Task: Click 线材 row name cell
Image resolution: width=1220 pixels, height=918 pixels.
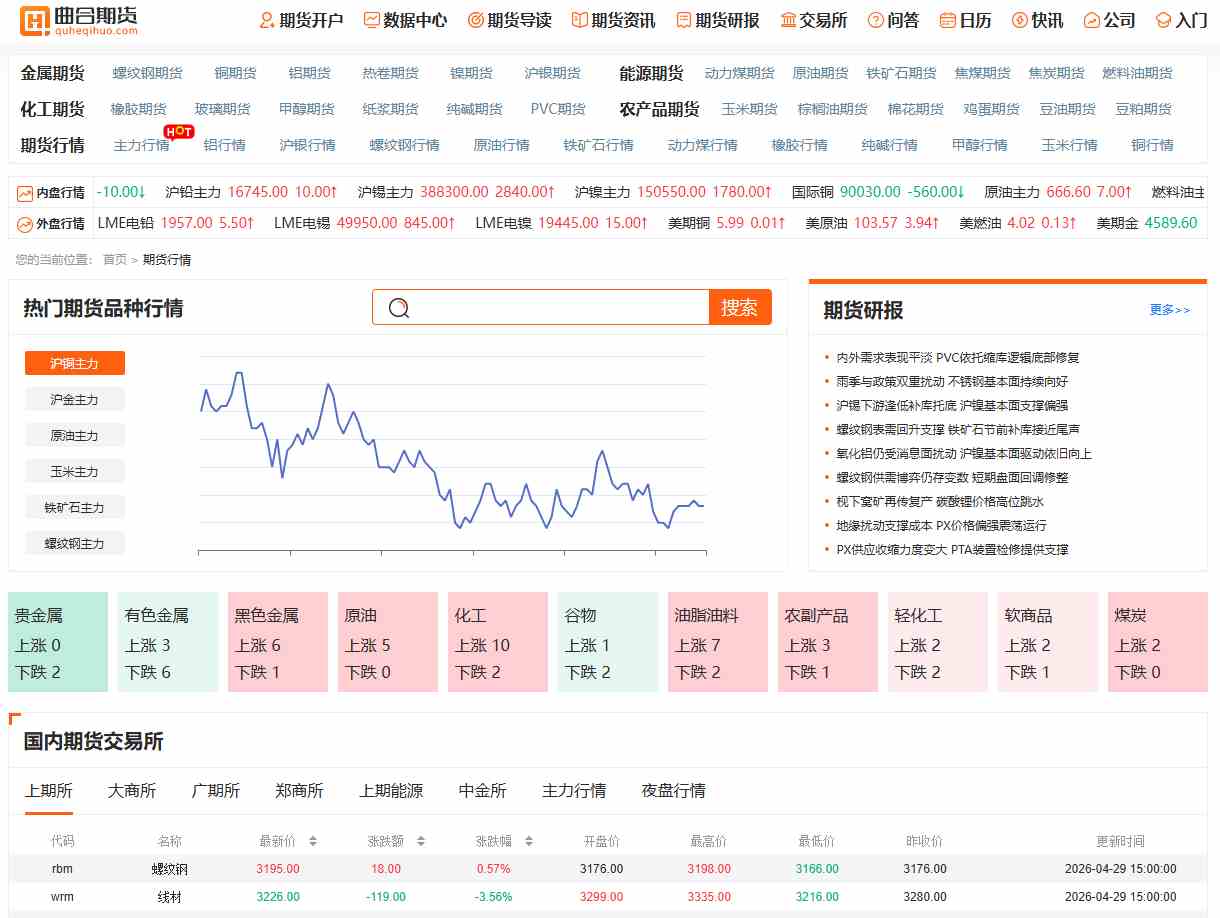Action: pos(170,897)
